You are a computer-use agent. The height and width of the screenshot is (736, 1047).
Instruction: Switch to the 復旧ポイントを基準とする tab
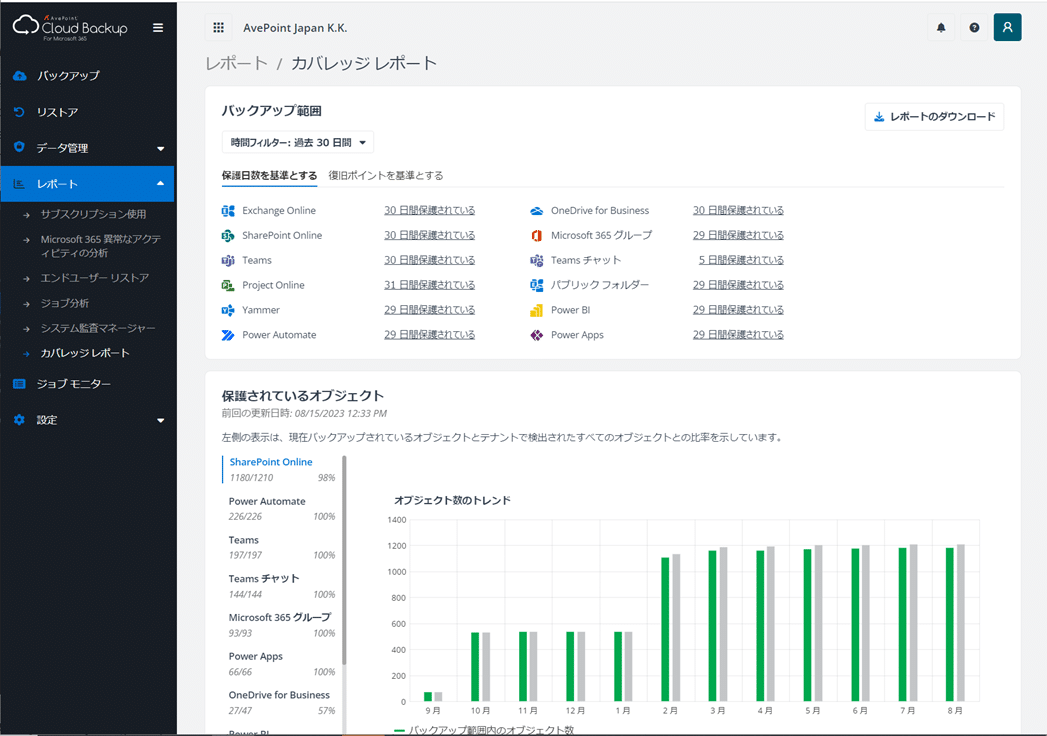[x=386, y=176]
